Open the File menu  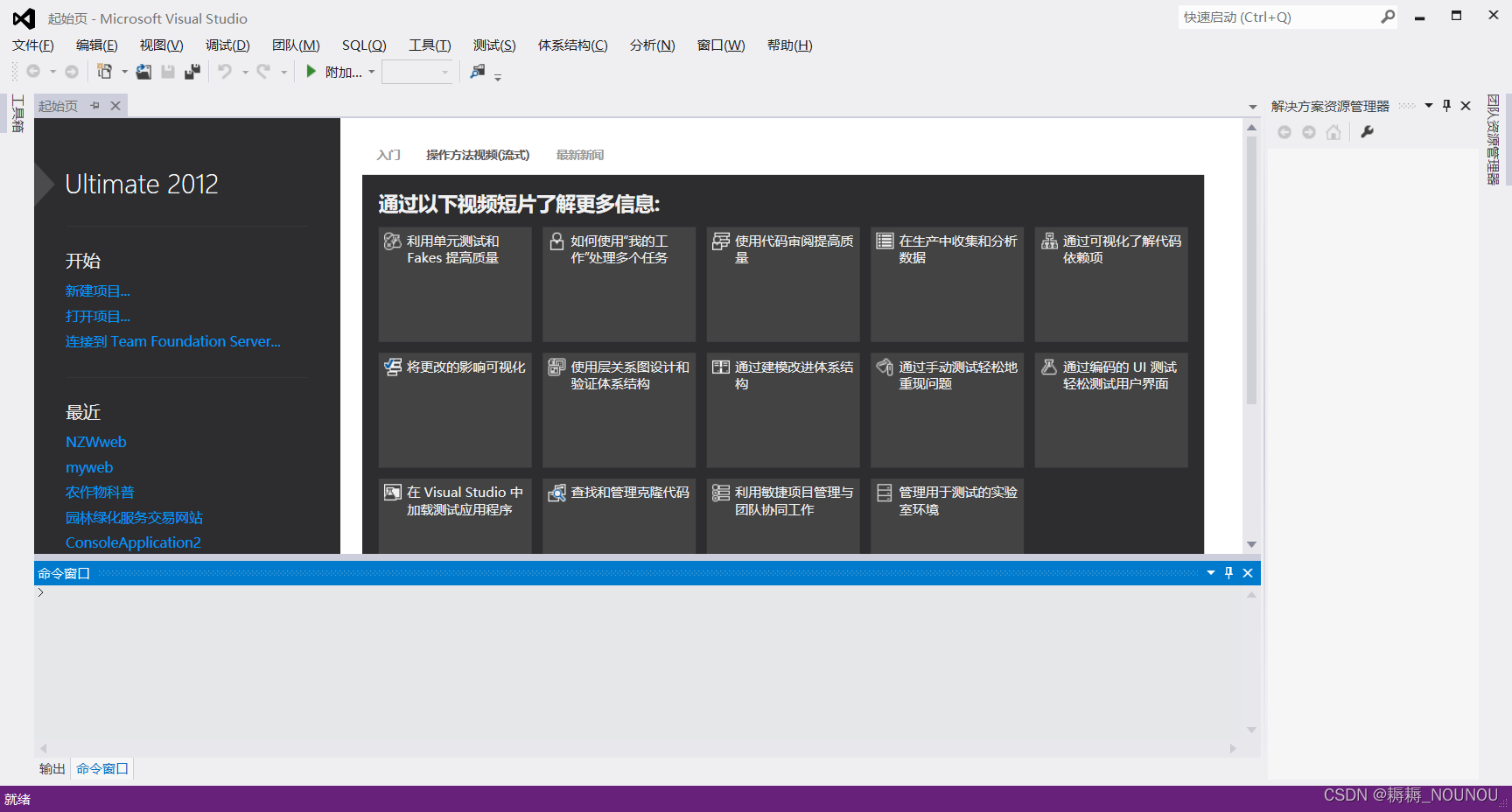click(x=33, y=45)
